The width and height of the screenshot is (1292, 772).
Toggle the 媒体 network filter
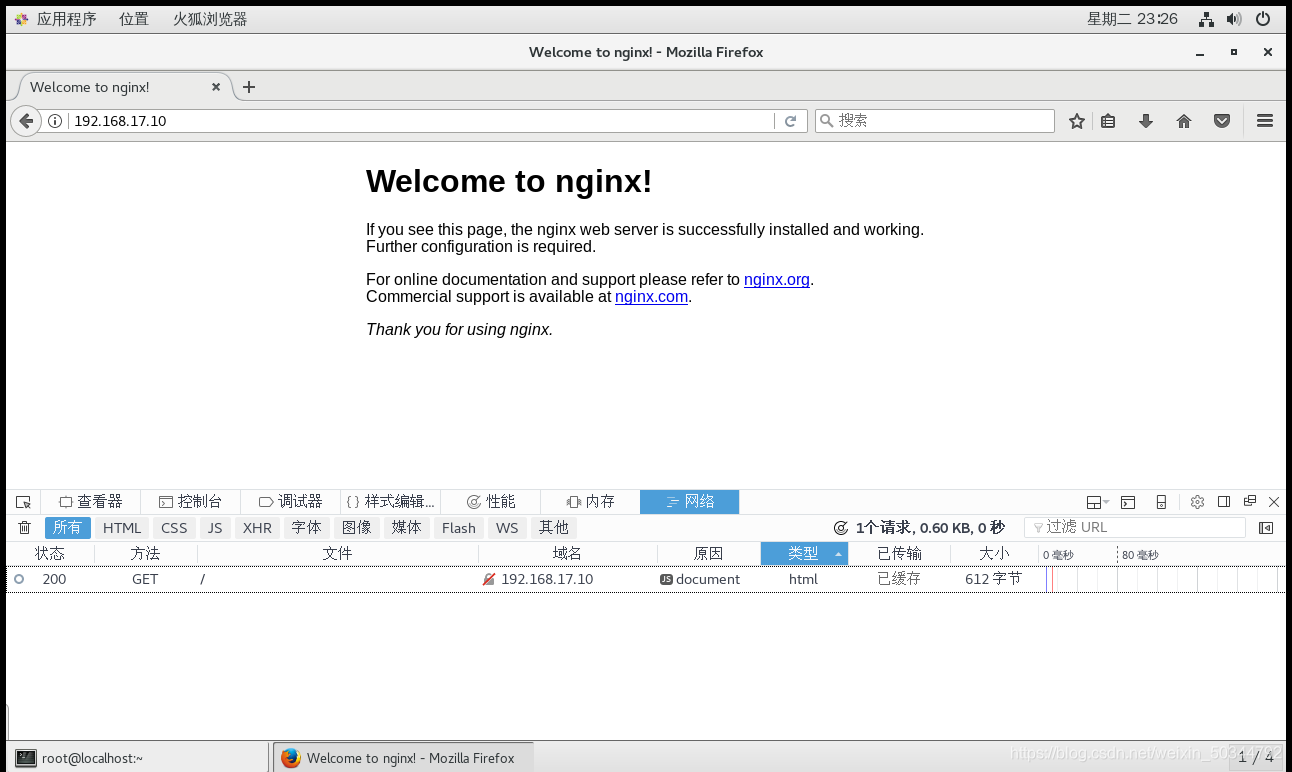pos(407,528)
